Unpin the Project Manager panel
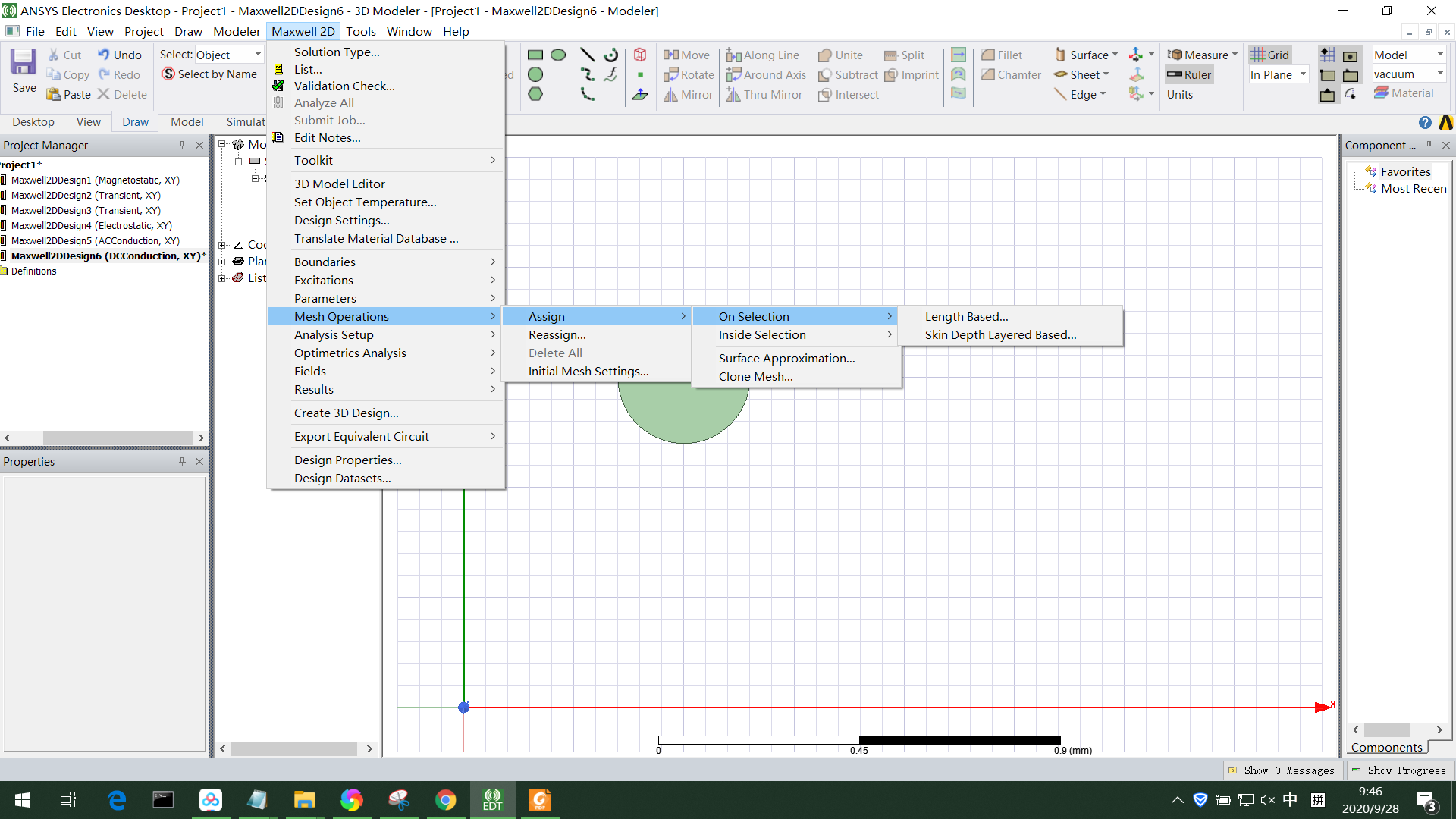The height and width of the screenshot is (819, 1456). point(182,145)
